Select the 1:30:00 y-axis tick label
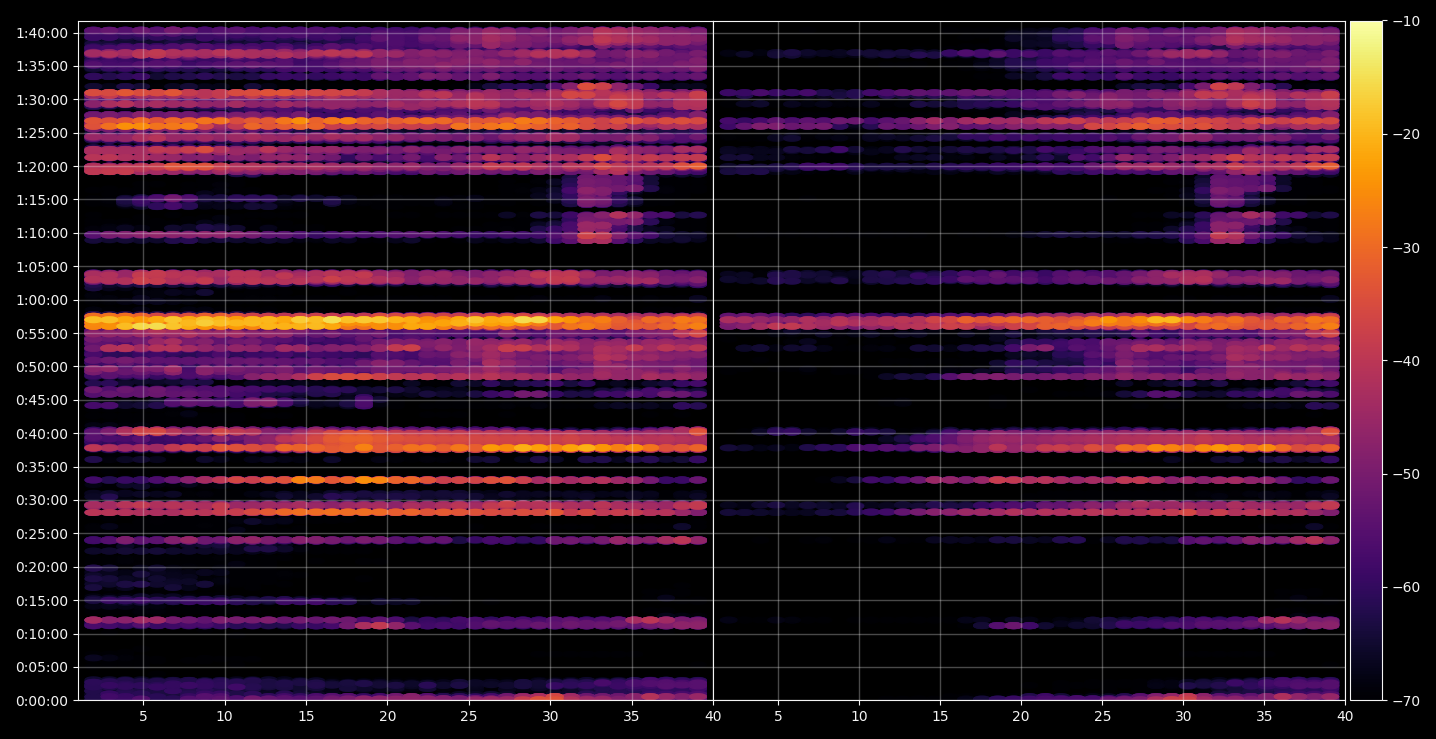The width and height of the screenshot is (1436, 739). pyautogui.click(x=42, y=100)
